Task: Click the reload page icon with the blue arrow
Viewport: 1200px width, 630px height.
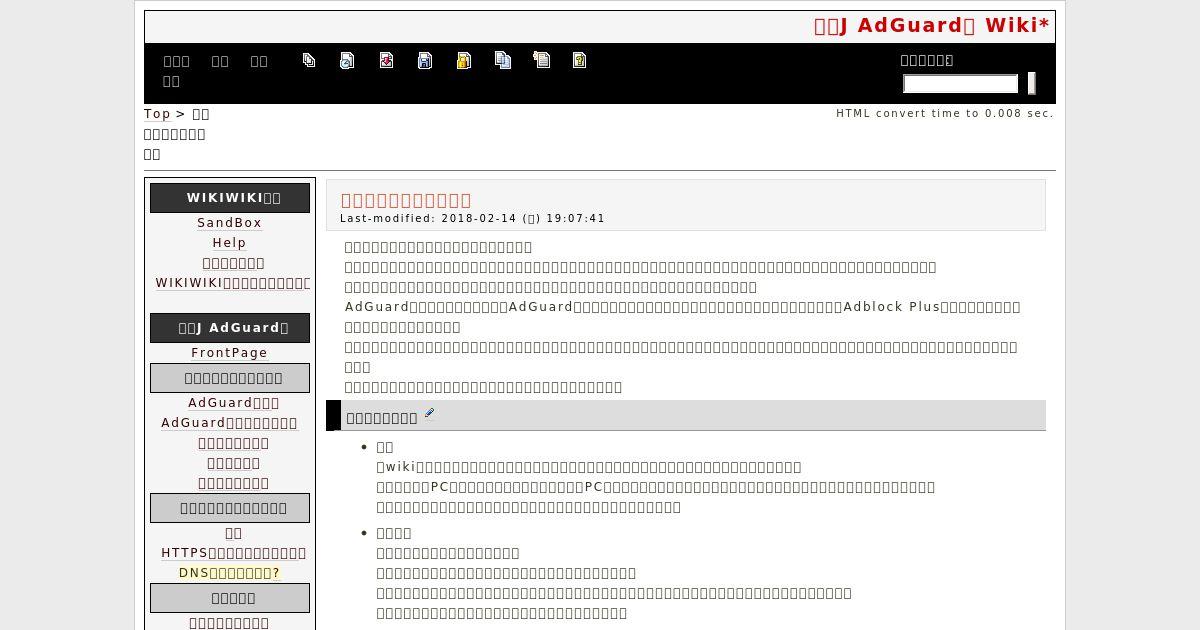Action: point(347,60)
